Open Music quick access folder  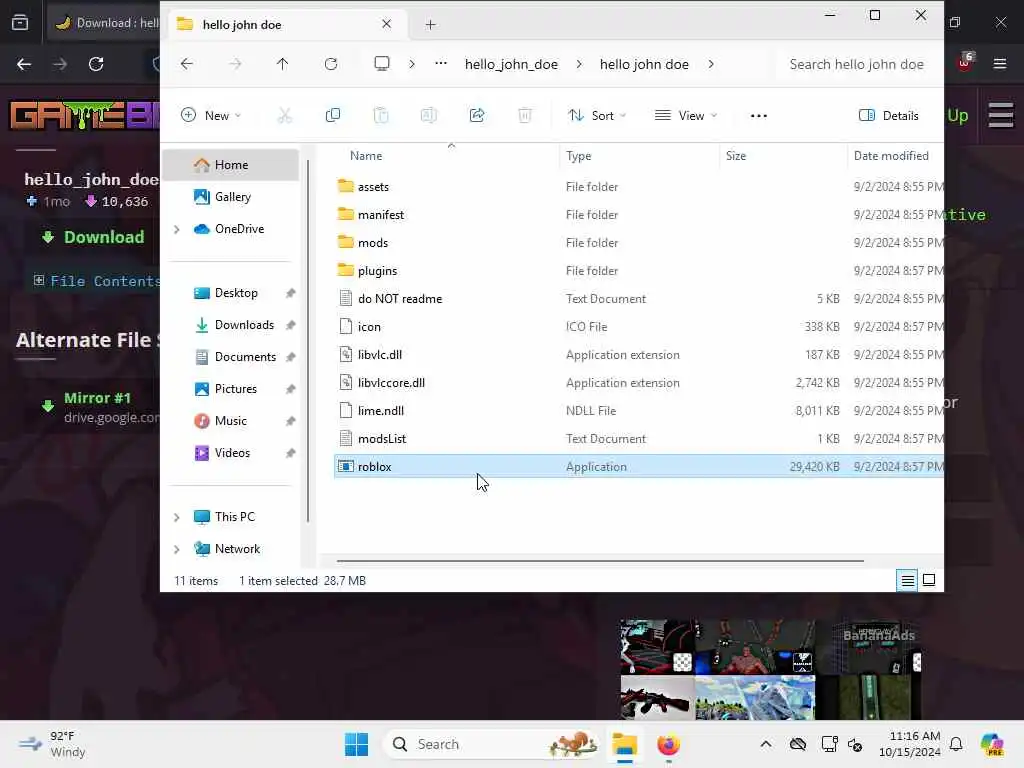click(x=231, y=421)
